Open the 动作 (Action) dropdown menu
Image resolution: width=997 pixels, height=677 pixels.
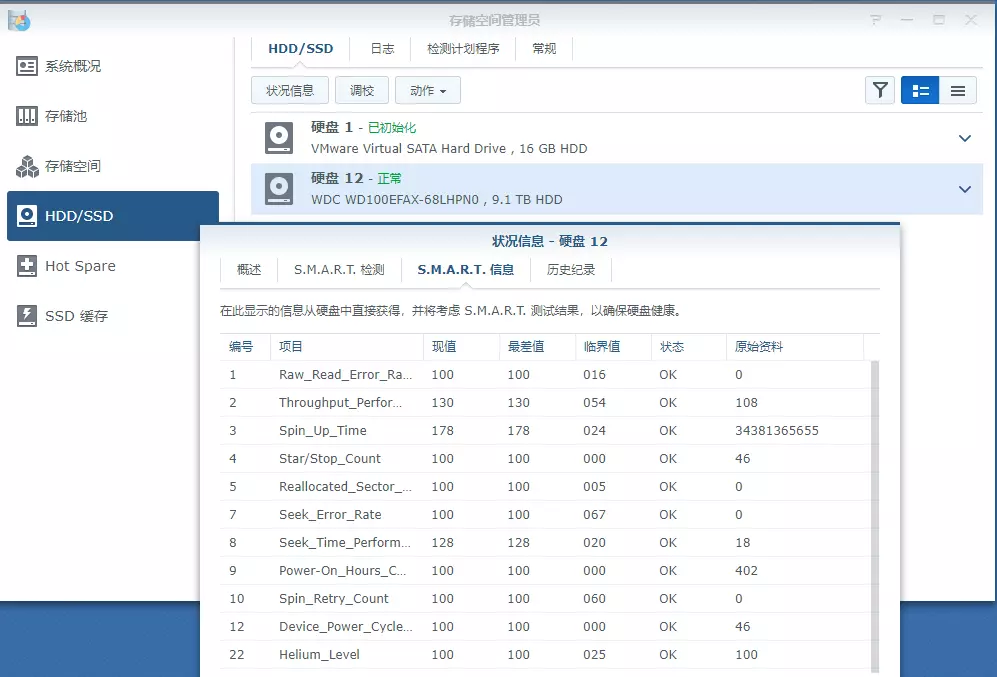pos(428,90)
